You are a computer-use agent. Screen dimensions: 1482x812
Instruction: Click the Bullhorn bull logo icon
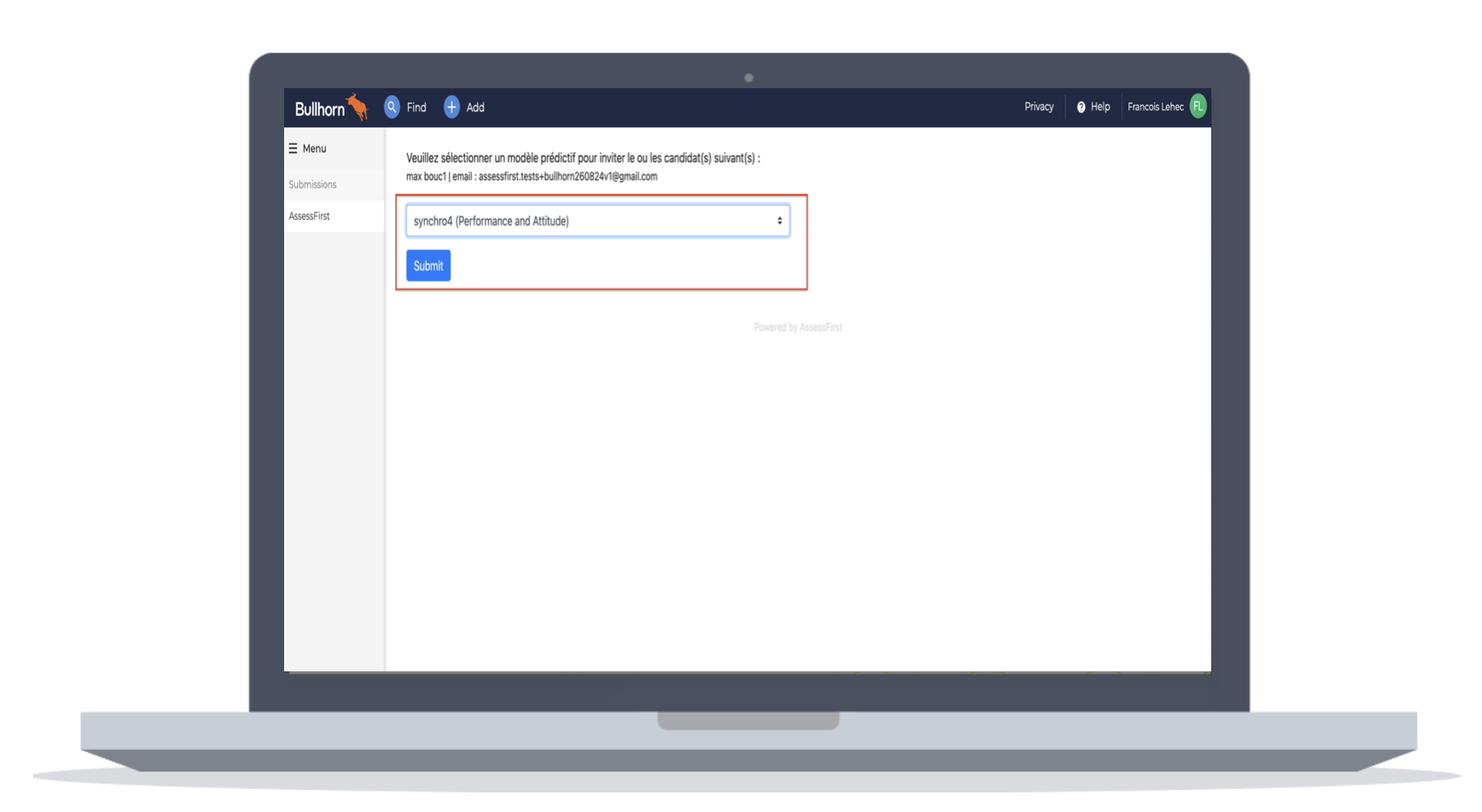click(357, 107)
